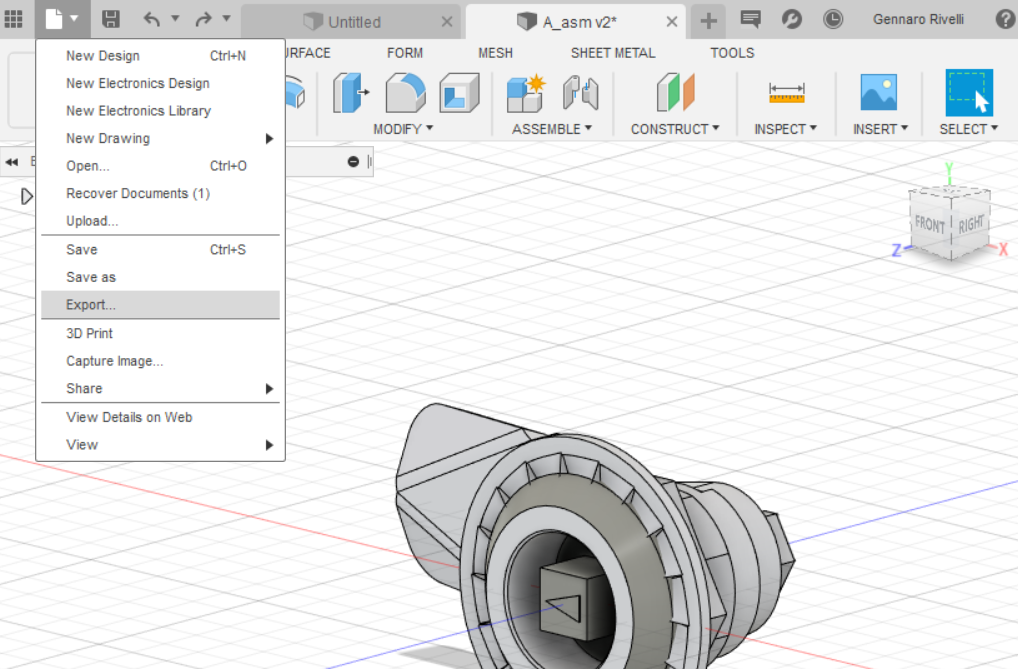Click the Undo arrow icon
The width and height of the screenshot is (1018, 669).
[153, 19]
